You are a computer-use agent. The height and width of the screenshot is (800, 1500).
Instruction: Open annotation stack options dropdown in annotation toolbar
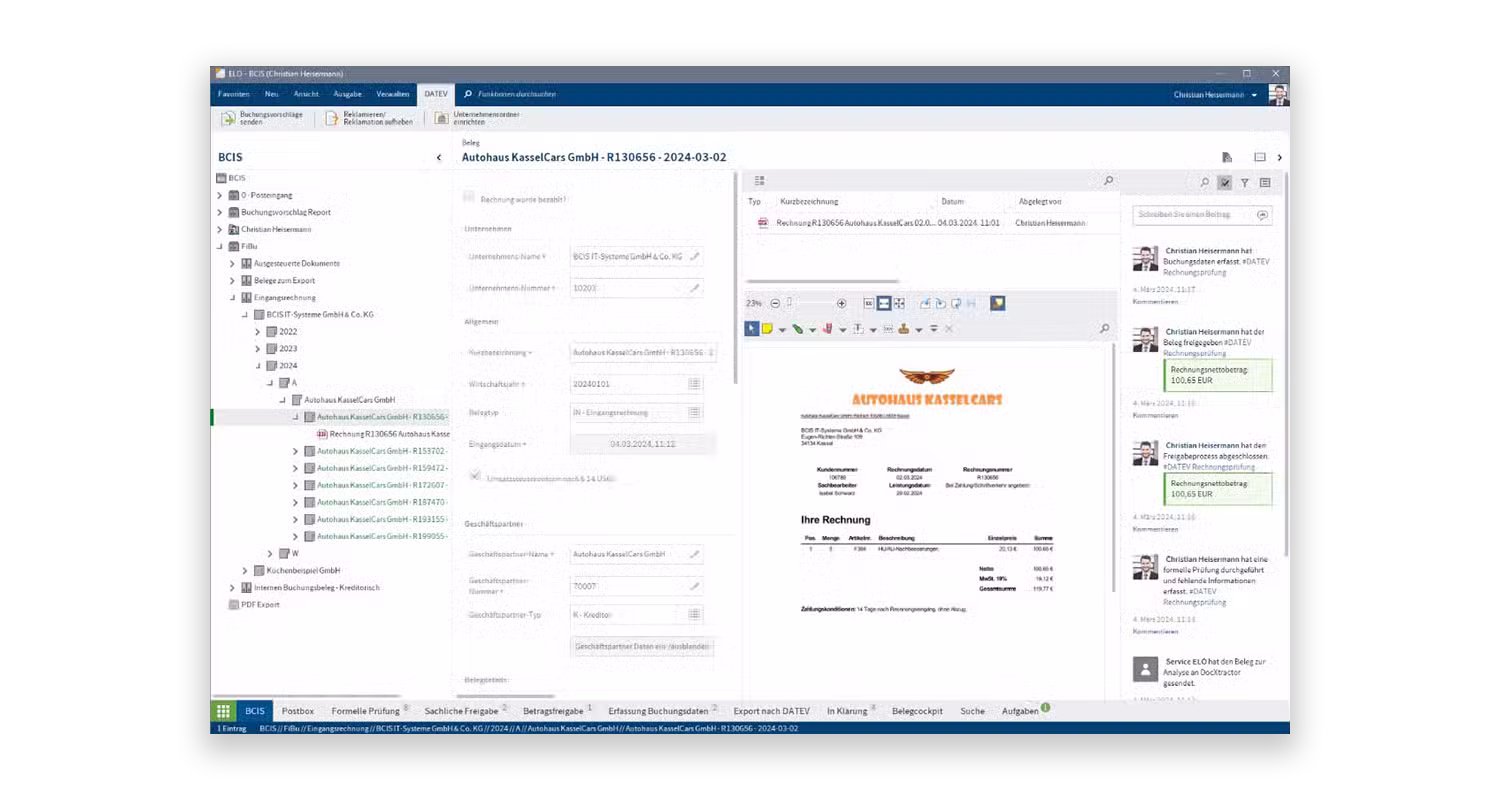click(x=934, y=328)
